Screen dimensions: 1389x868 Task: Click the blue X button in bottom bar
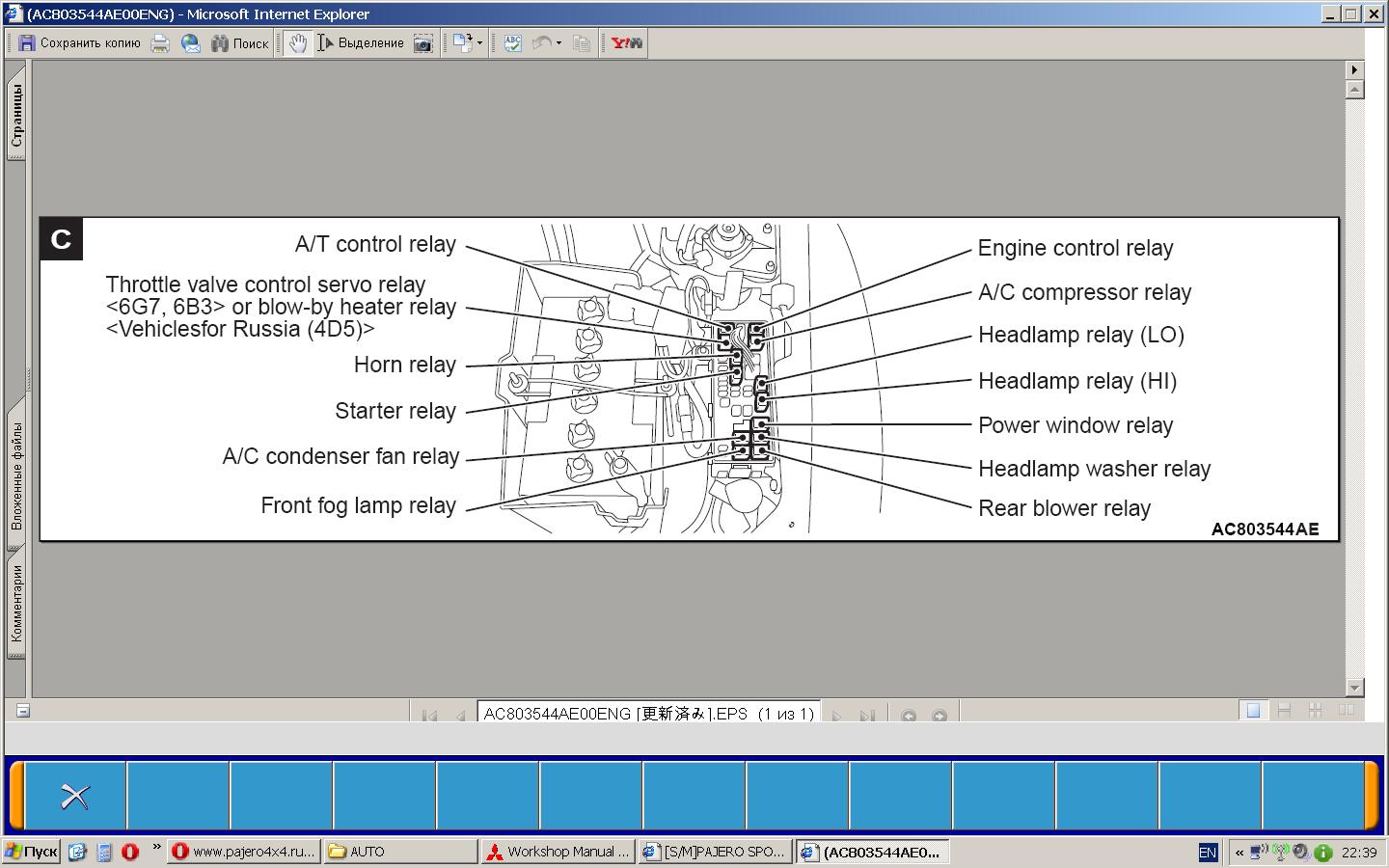click(x=75, y=796)
